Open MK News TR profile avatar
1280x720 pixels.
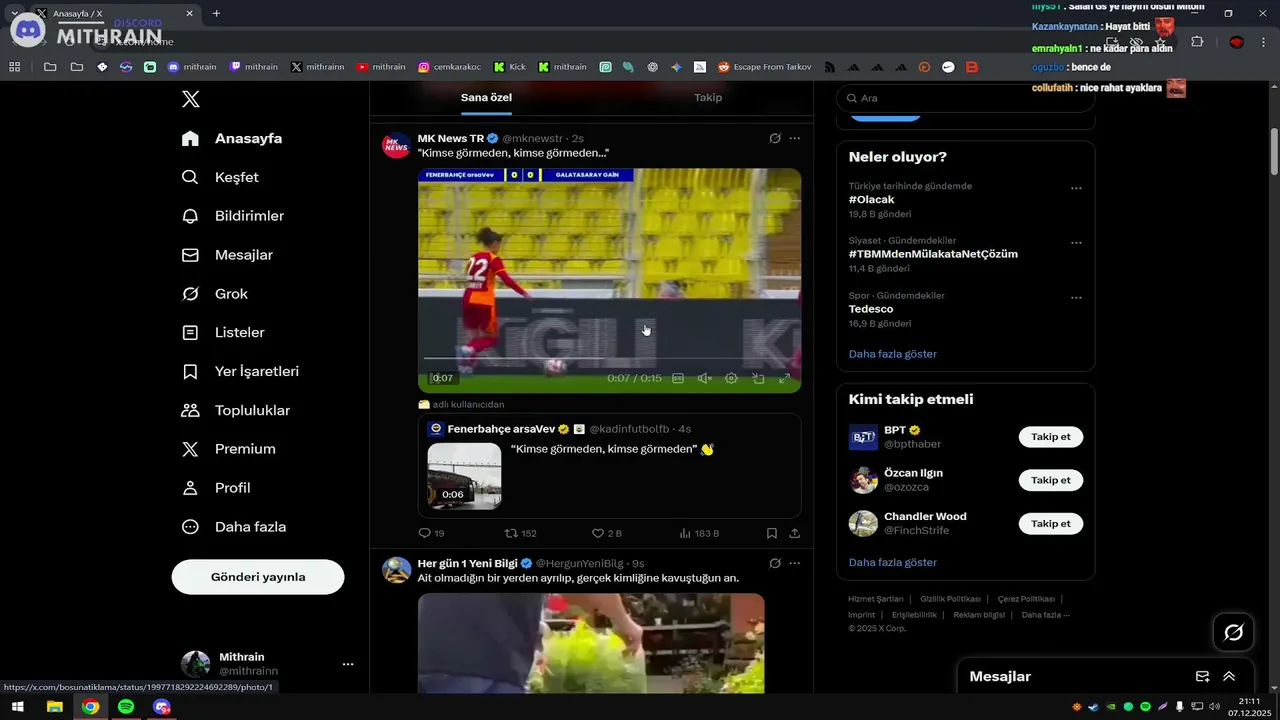tap(396, 145)
